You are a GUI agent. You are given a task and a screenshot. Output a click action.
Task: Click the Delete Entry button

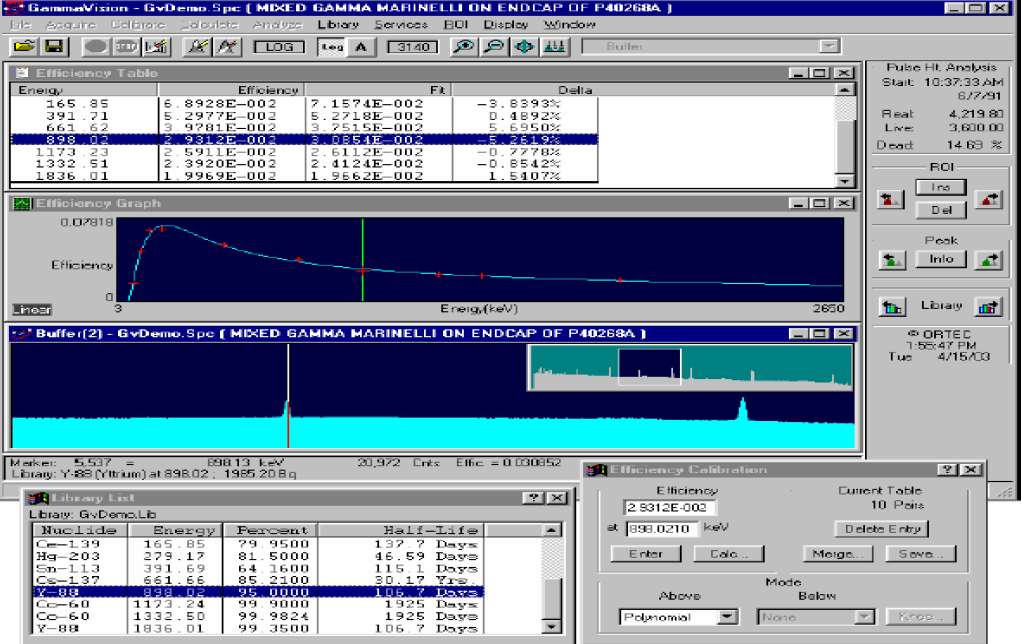tap(882, 529)
